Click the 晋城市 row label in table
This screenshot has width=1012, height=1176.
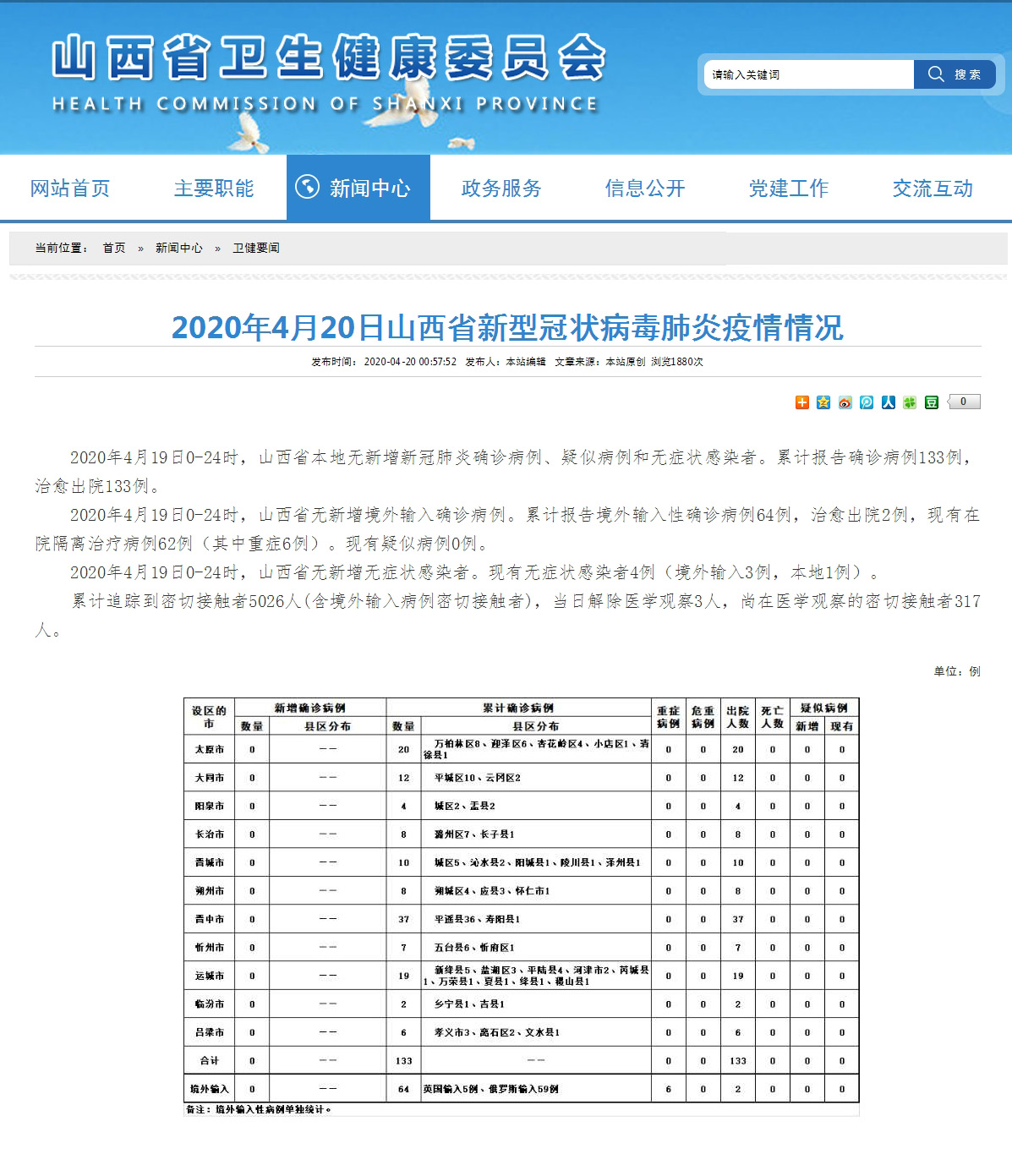pos(209,863)
